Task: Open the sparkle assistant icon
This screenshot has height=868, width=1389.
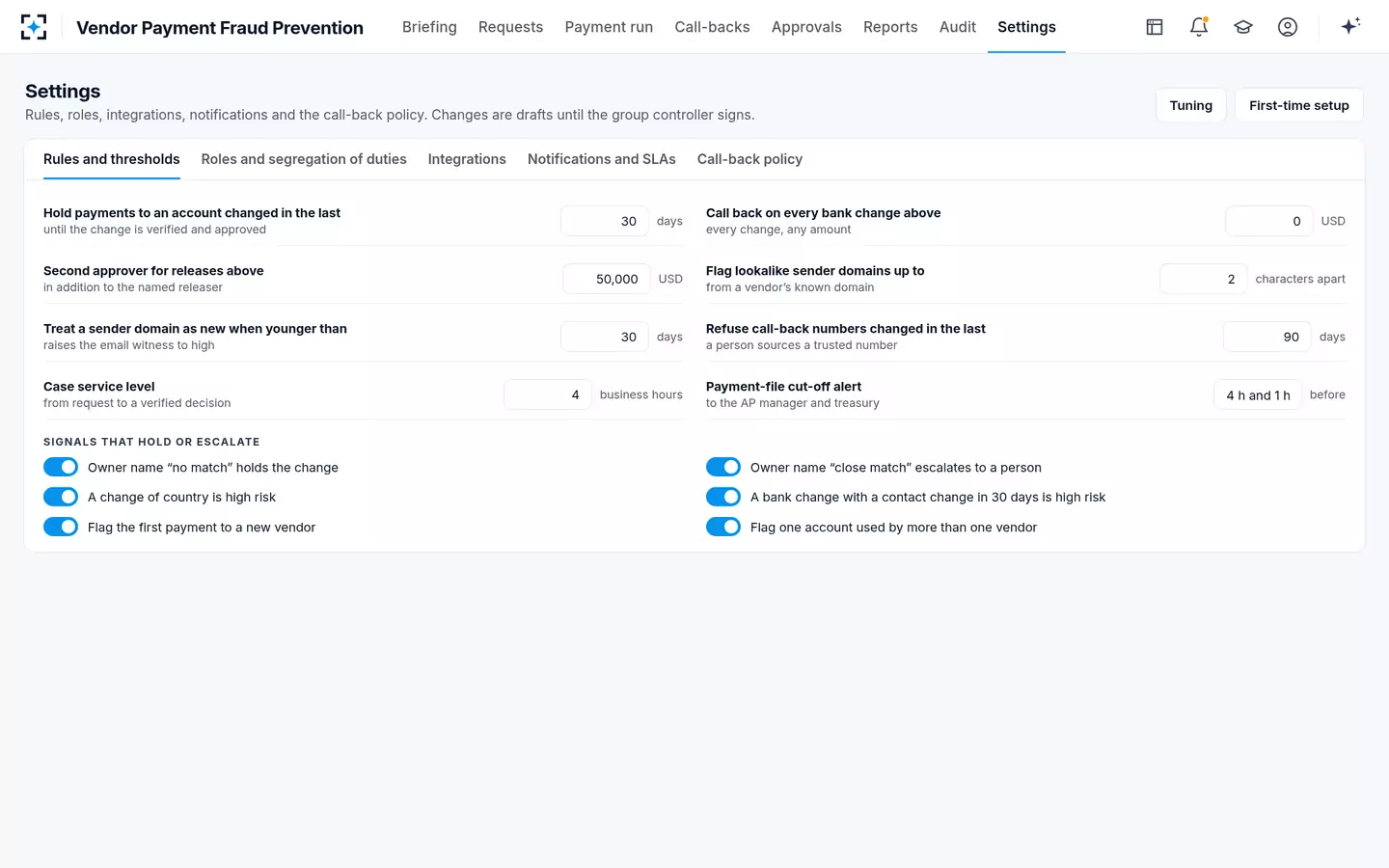Action: pos(1350,26)
